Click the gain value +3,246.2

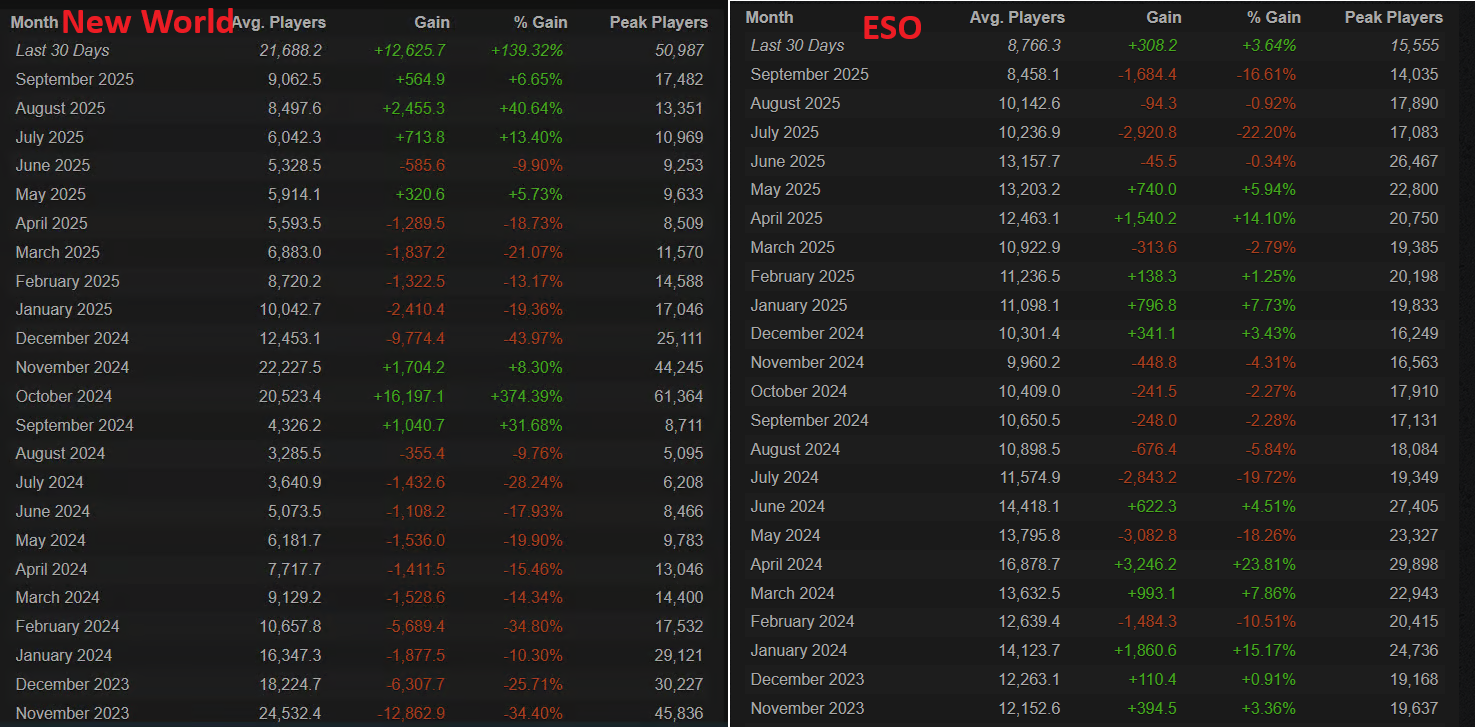[1146, 564]
